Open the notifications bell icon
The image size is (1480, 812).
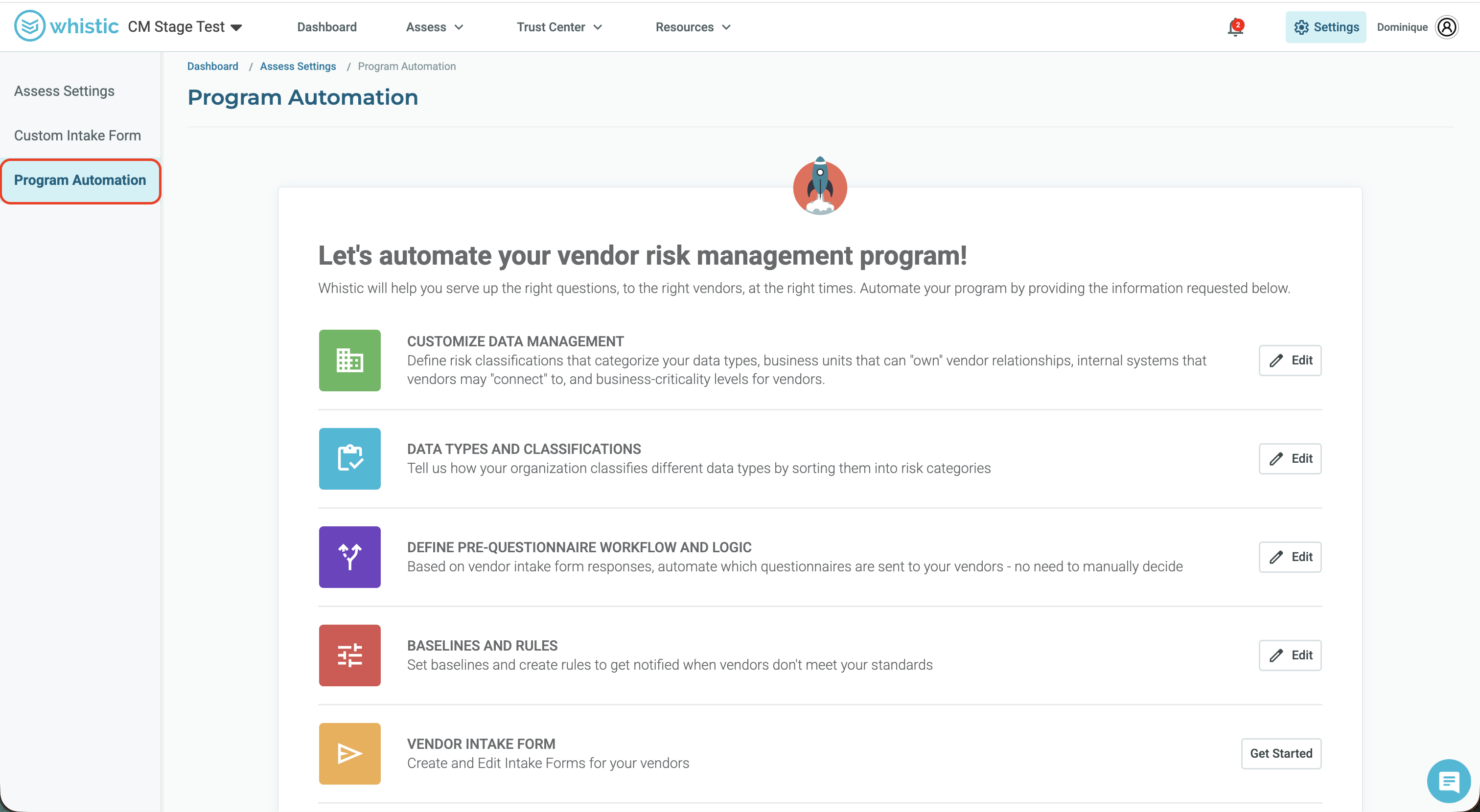coord(1235,27)
